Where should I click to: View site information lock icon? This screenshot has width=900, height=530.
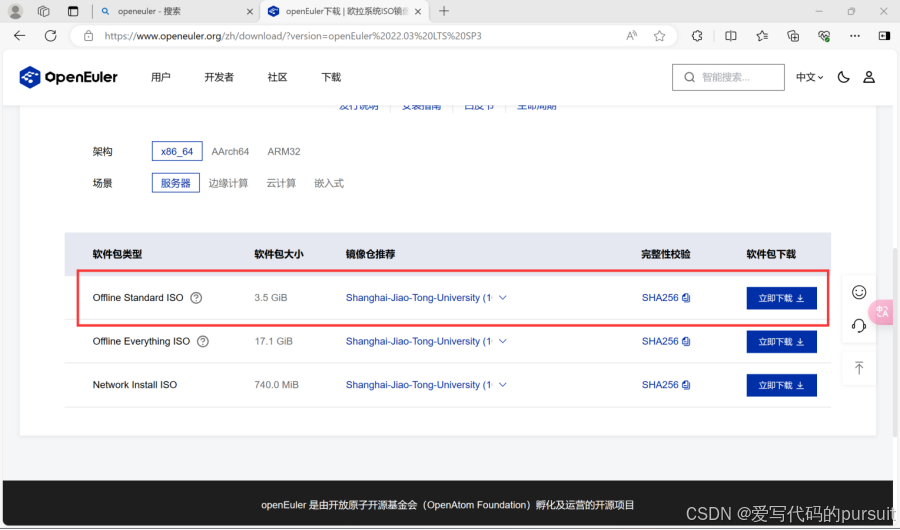click(88, 36)
